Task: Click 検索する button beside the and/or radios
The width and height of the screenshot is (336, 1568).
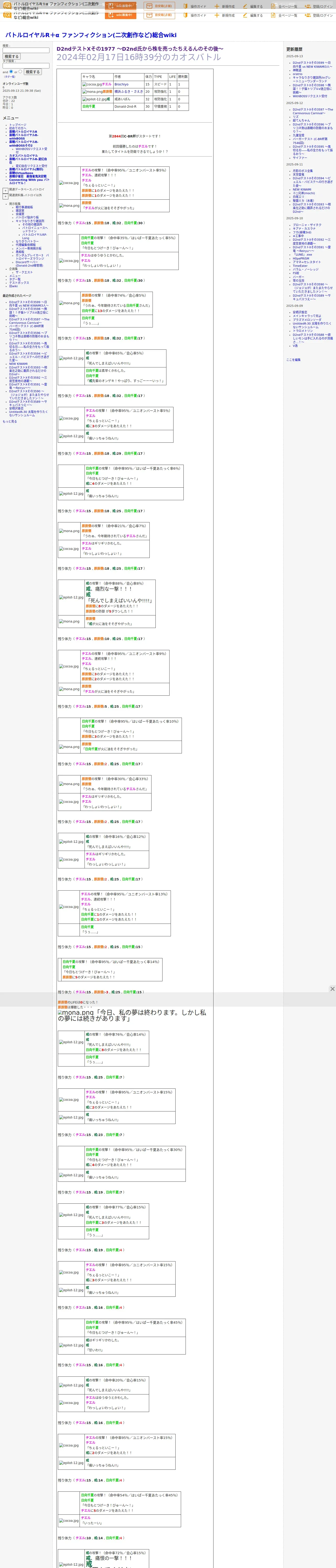Action: pos(33,72)
